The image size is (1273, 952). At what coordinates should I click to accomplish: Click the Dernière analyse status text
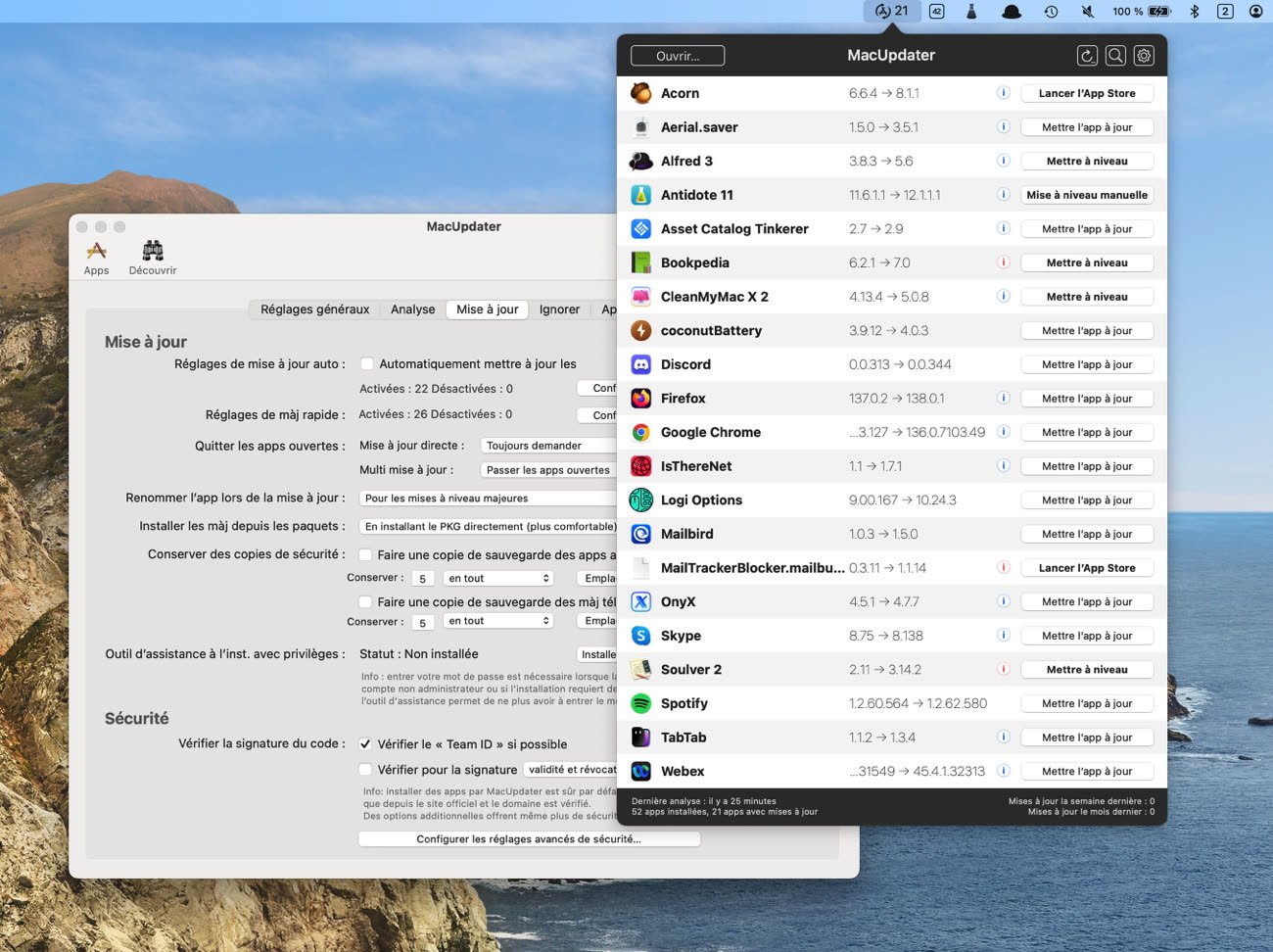pos(703,800)
